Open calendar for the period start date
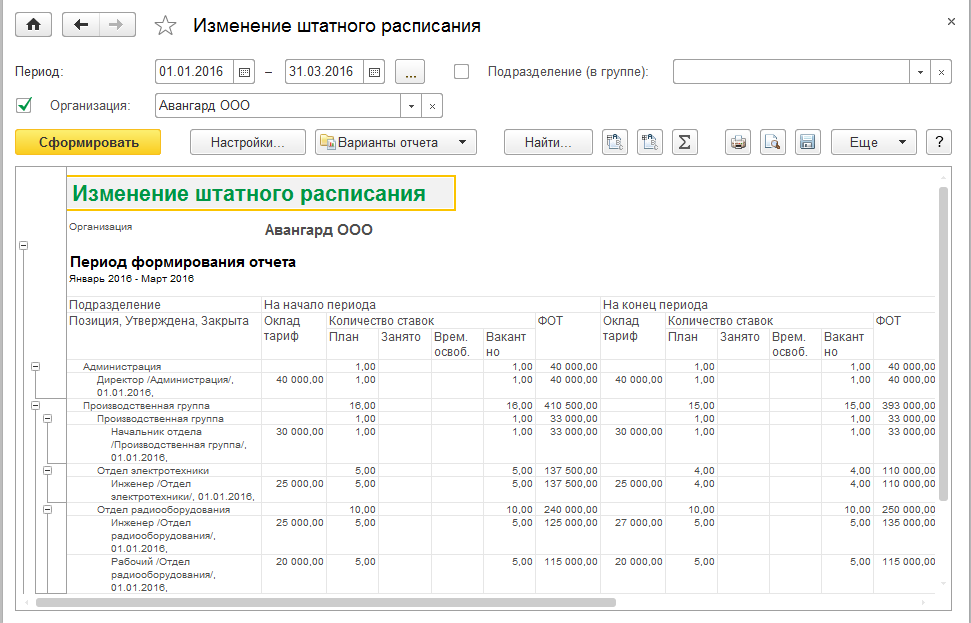 244,72
